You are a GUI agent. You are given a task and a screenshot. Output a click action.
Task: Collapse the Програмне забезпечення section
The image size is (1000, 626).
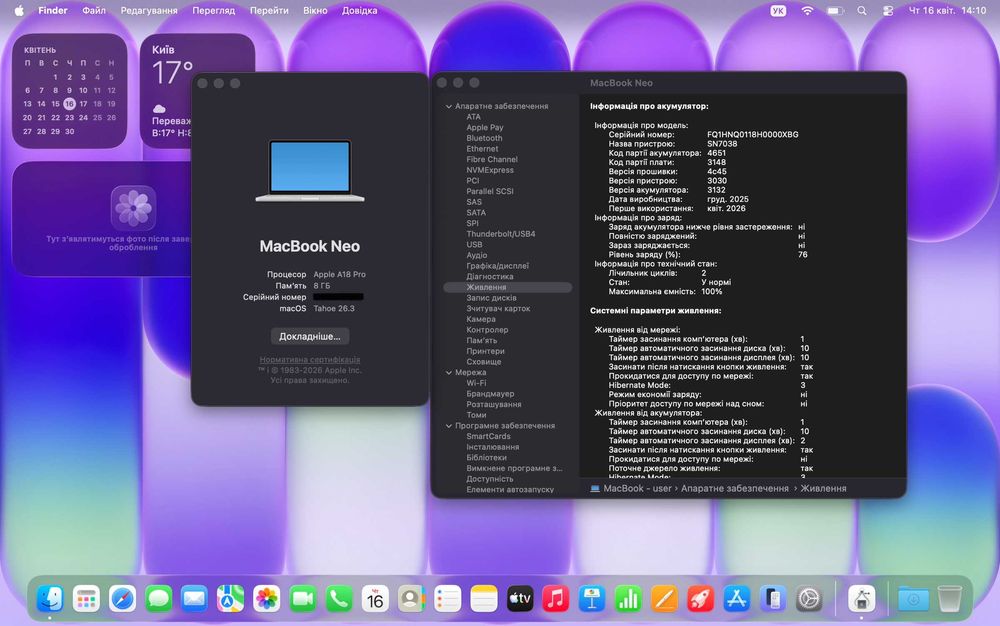point(448,426)
